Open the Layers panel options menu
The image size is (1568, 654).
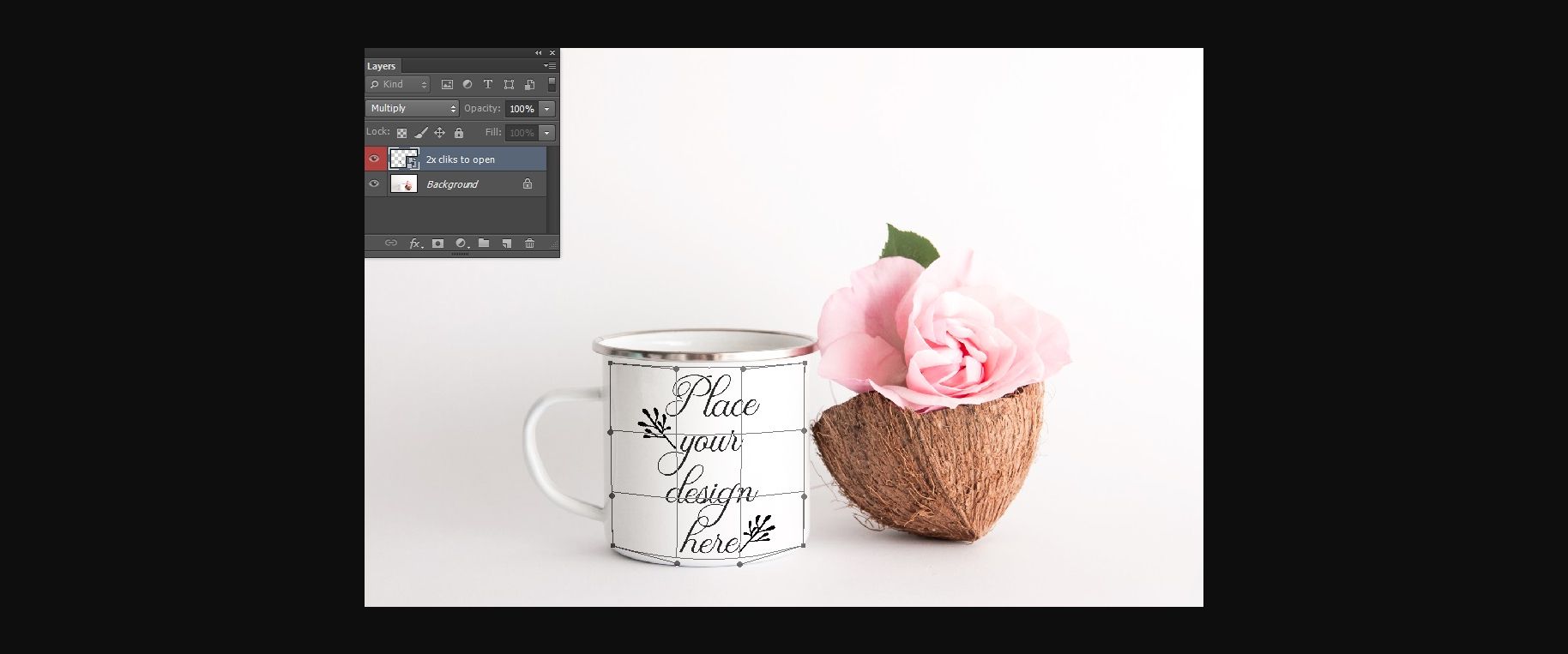(550, 66)
